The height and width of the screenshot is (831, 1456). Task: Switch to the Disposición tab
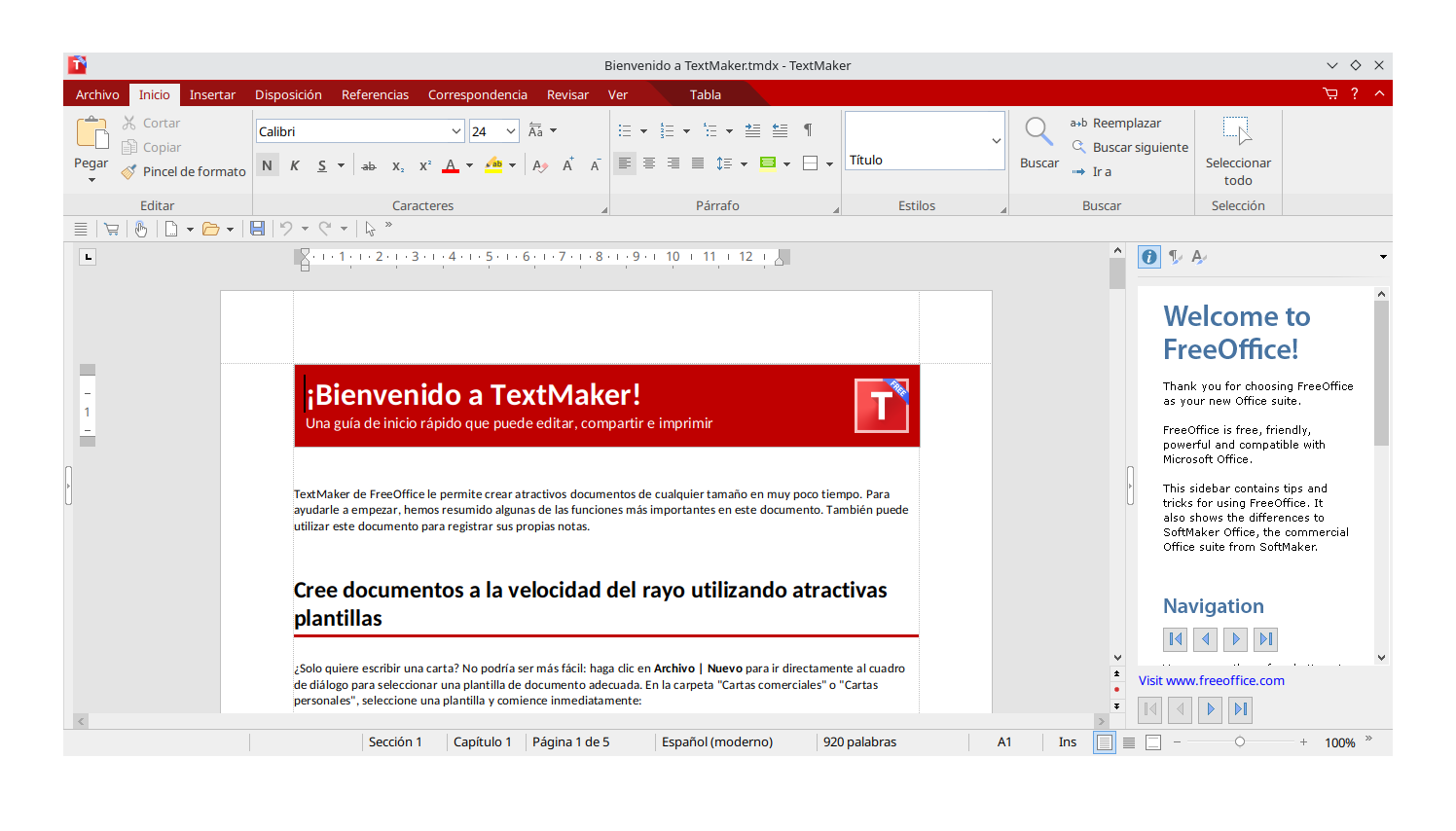point(288,94)
